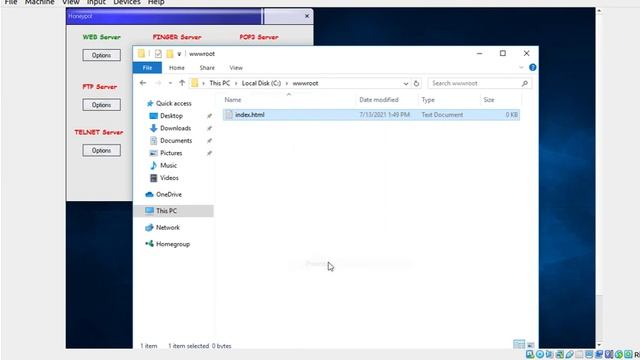Select Homegroup in the sidebar
Screen dimensions: 640x360
tap(173, 244)
